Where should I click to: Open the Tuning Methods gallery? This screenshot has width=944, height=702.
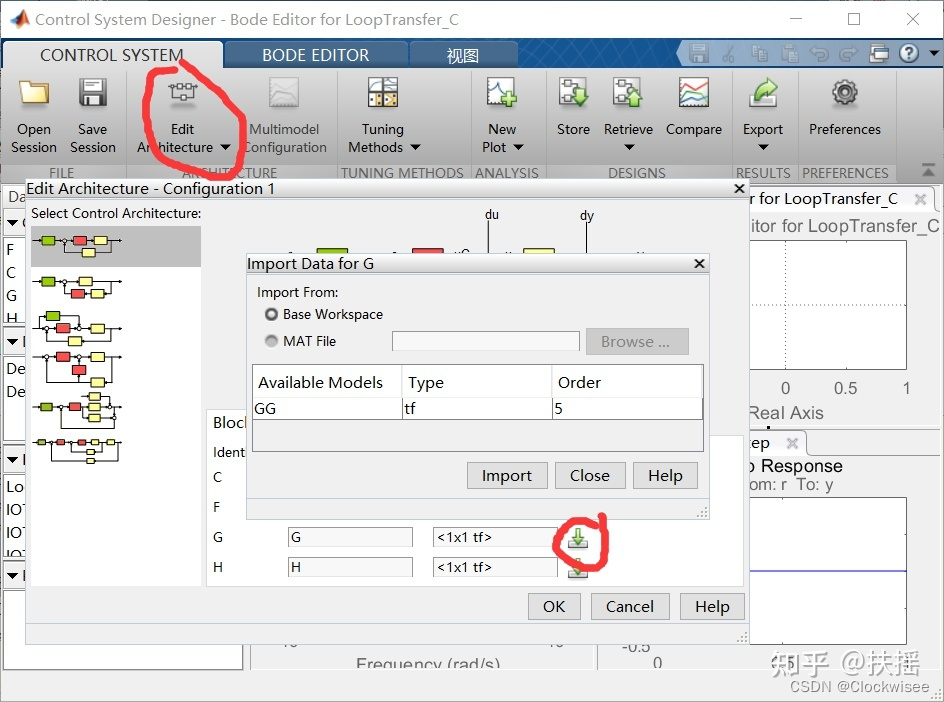coord(383,116)
